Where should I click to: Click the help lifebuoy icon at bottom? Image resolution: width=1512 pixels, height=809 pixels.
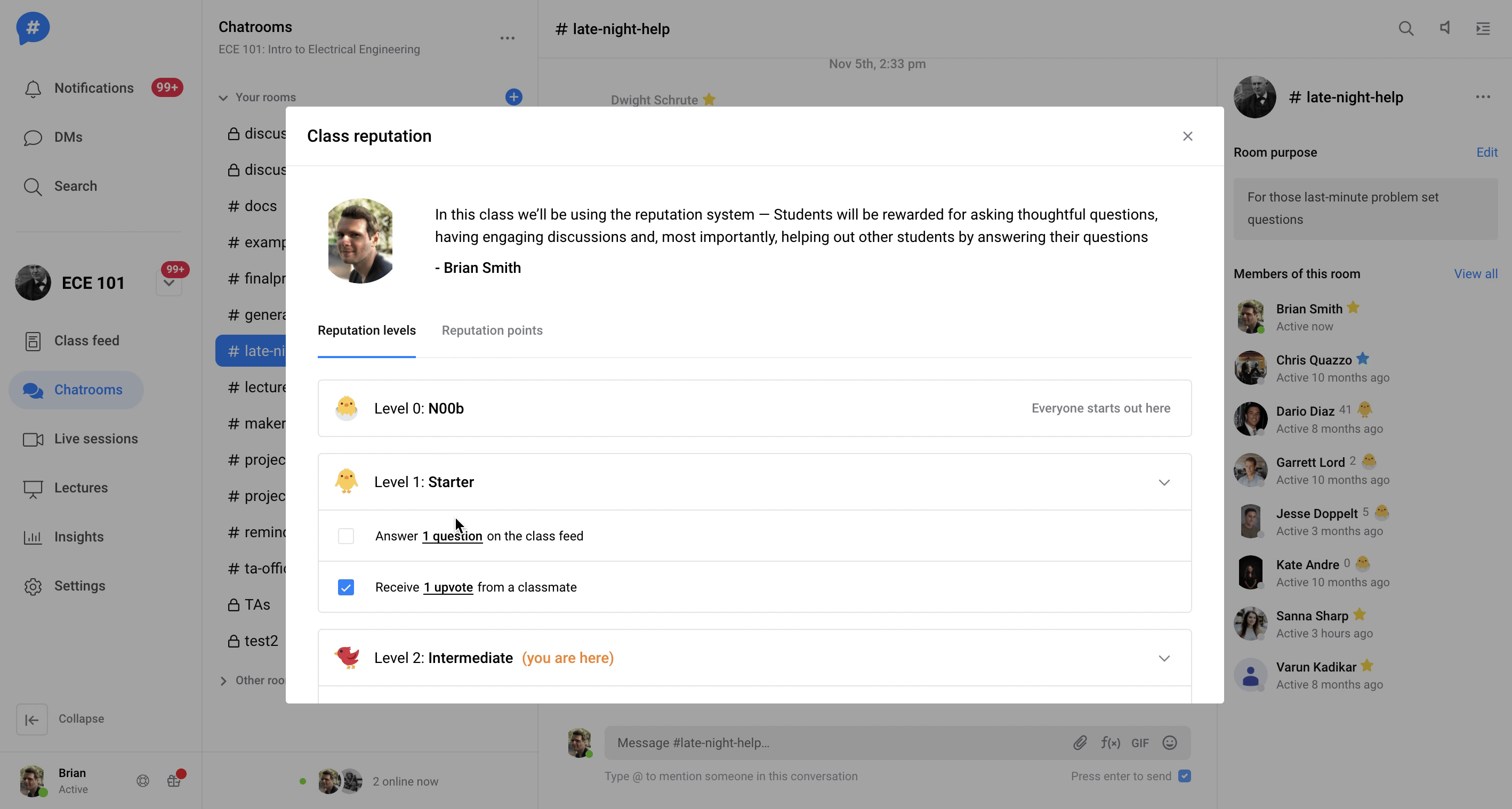click(x=143, y=780)
